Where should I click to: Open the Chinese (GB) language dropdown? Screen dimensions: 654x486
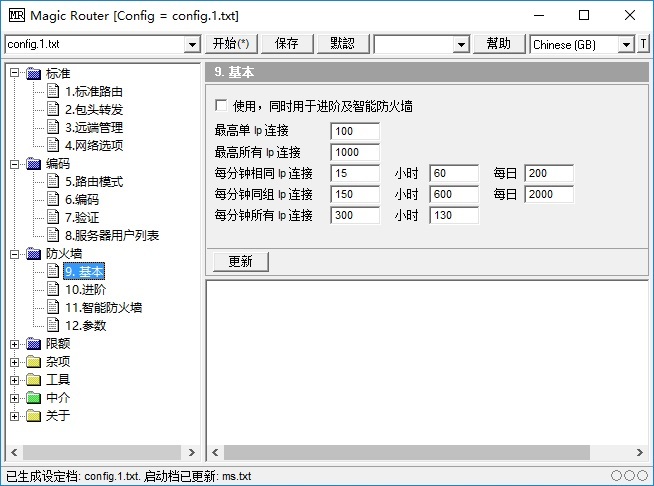(626, 44)
